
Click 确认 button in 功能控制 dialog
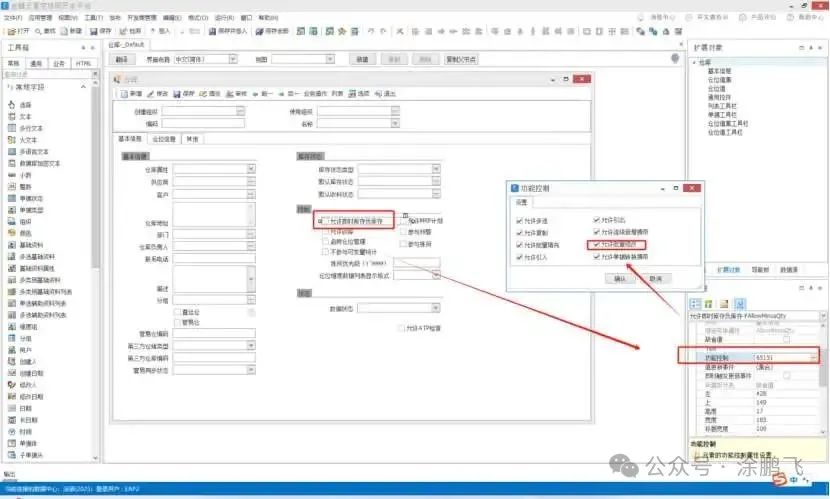(x=619, y=279)
